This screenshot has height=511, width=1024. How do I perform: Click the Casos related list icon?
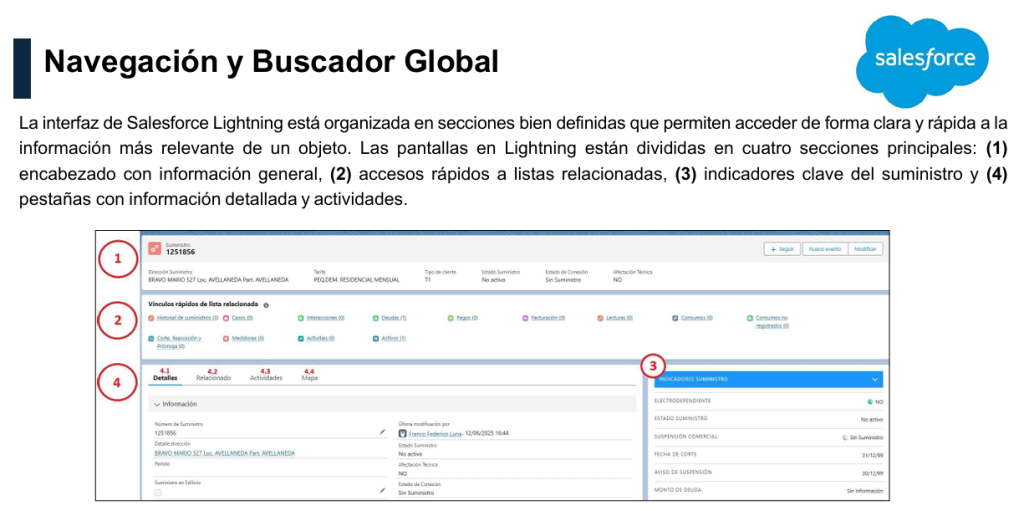pyautogui.click(x=226, y=318)
